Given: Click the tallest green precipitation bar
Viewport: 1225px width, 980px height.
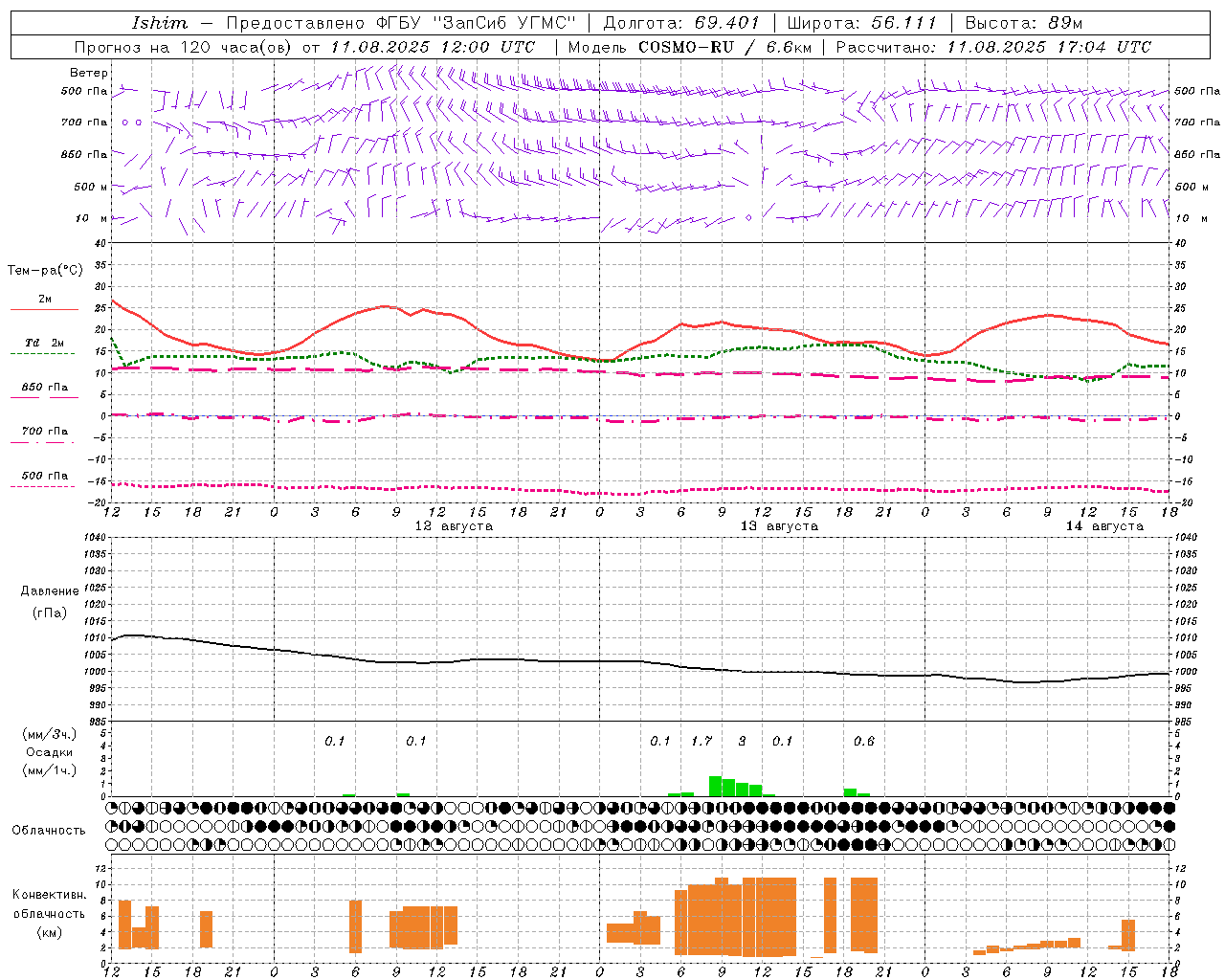Looking at the screenshot, I should [715, 786].
